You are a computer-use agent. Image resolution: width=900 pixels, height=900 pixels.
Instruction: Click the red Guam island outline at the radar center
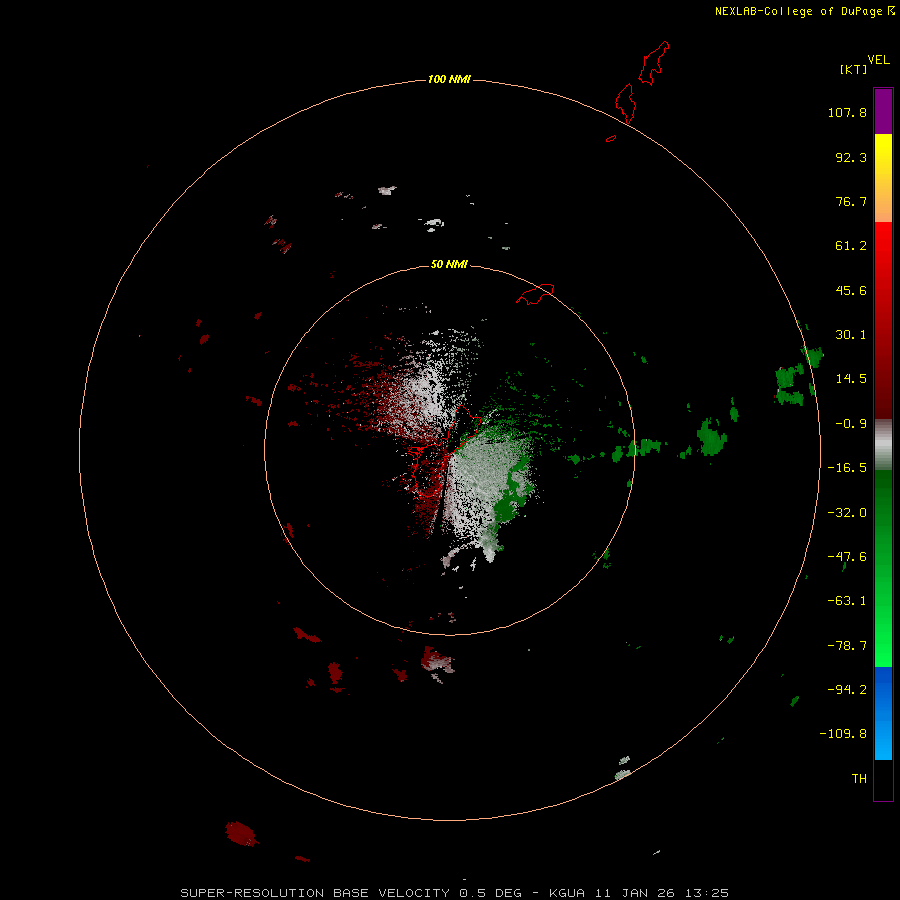[445, 451]
